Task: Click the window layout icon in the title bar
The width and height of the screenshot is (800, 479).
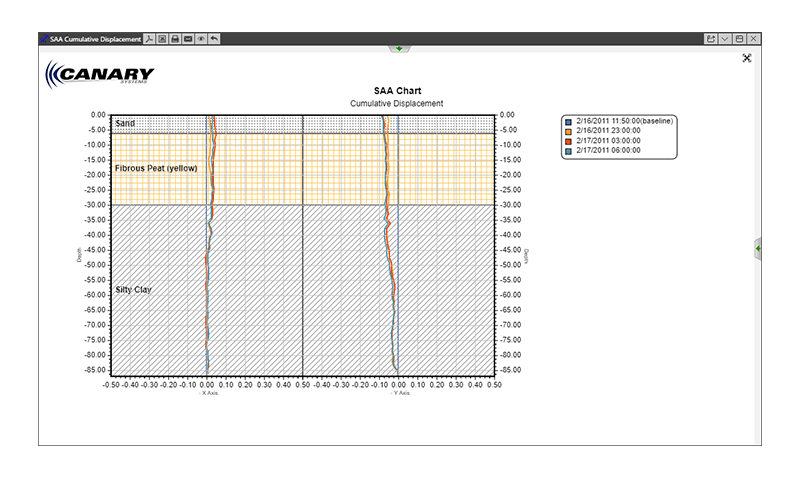Action: click(x=739, y=39)
